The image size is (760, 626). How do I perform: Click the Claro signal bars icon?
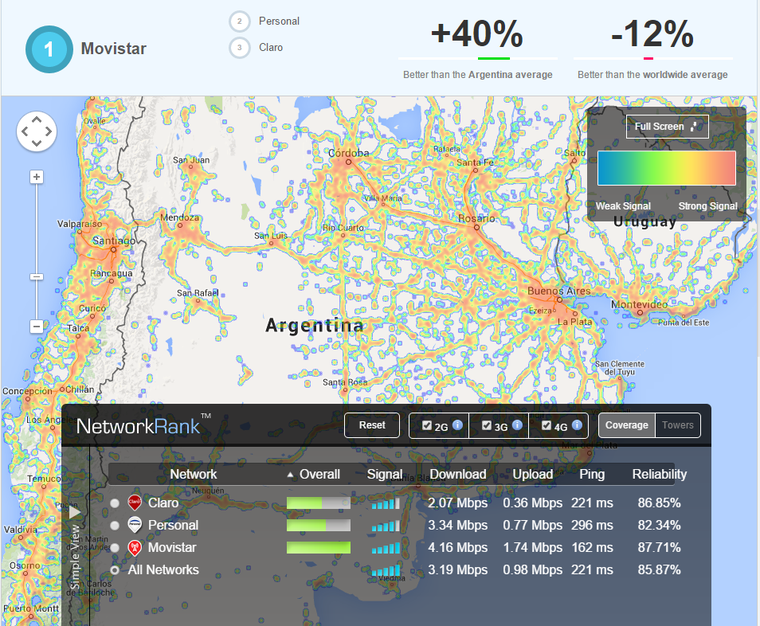coord(386,503)
